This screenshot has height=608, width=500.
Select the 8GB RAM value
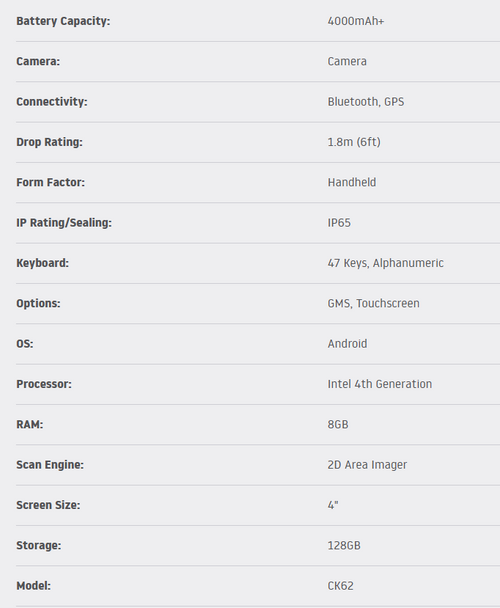338,425
